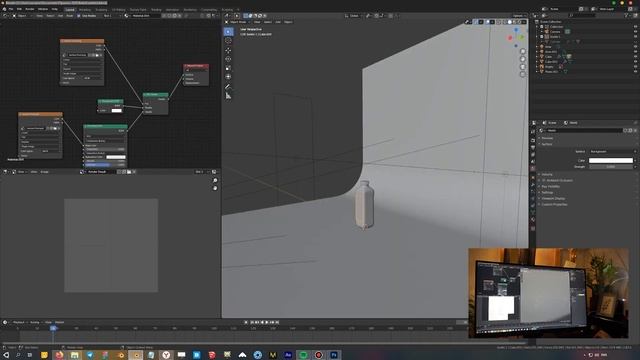Toggle Use Nodes checkbox in node editor

coord(79,16)
